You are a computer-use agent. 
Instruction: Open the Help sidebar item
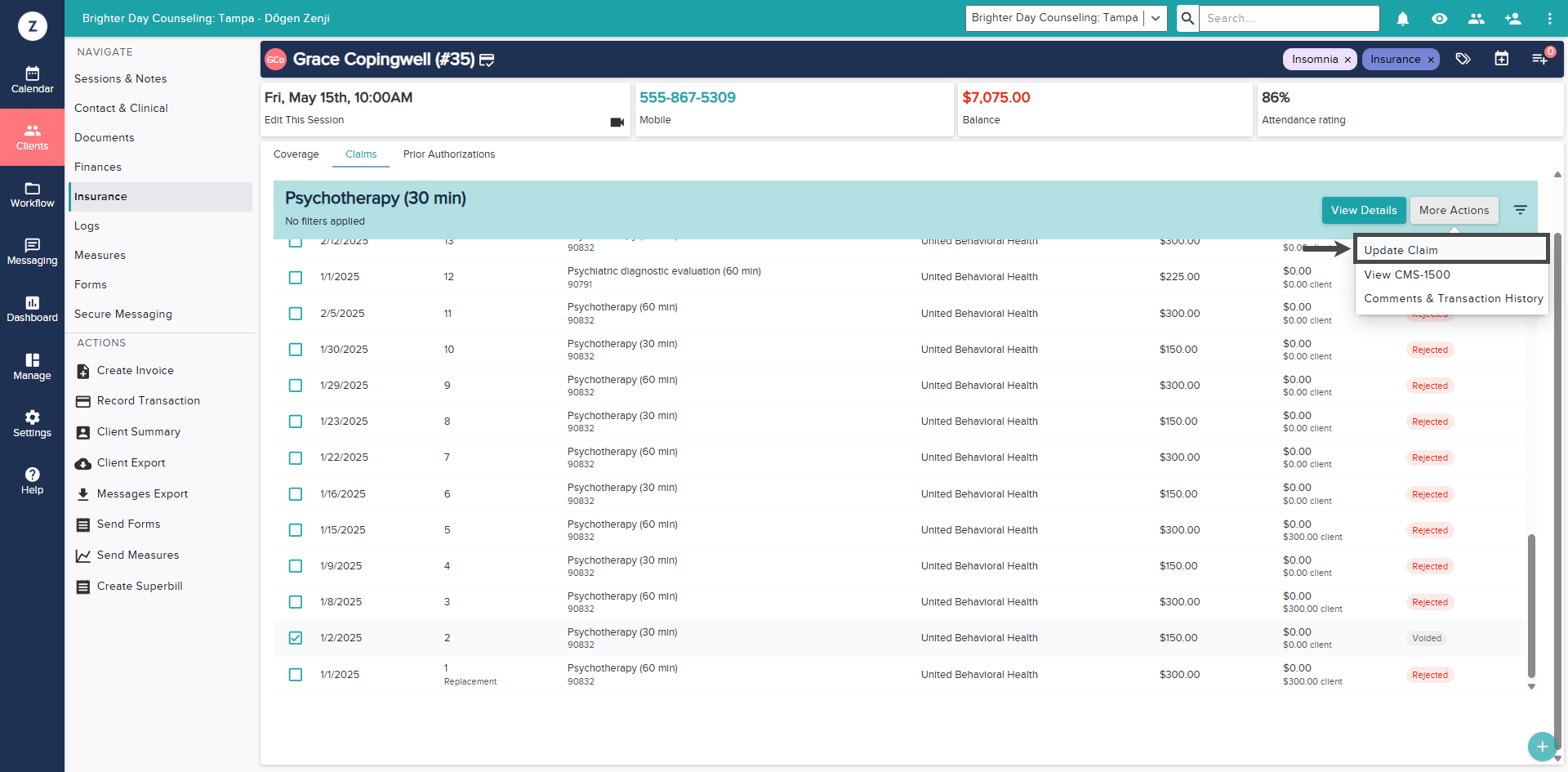32,481
